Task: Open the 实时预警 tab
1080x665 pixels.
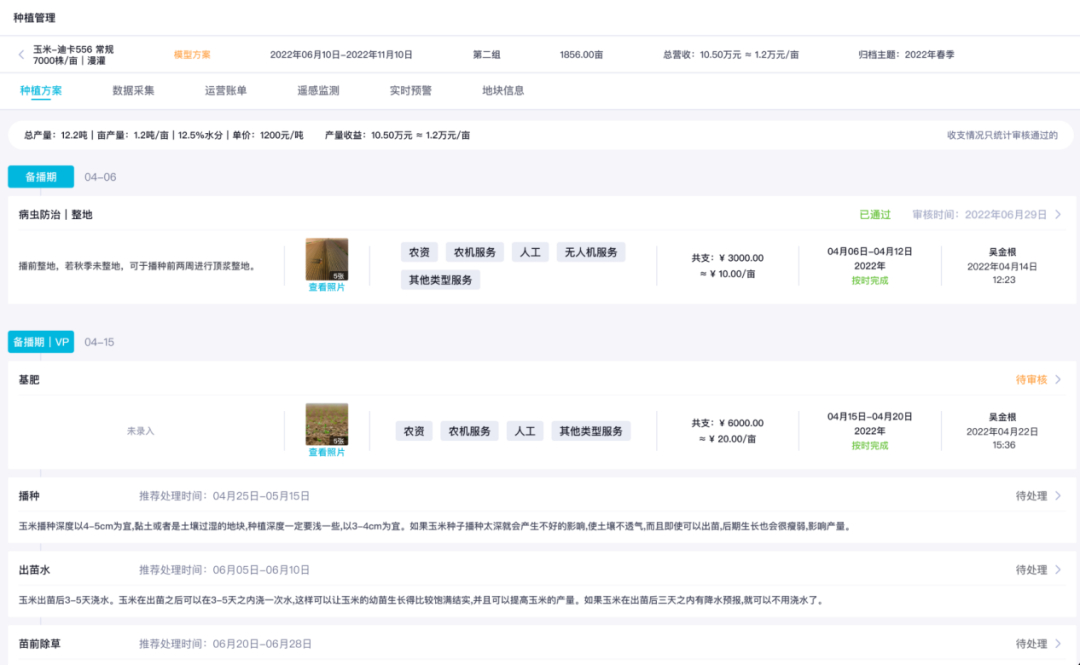Action: point(411,90)
